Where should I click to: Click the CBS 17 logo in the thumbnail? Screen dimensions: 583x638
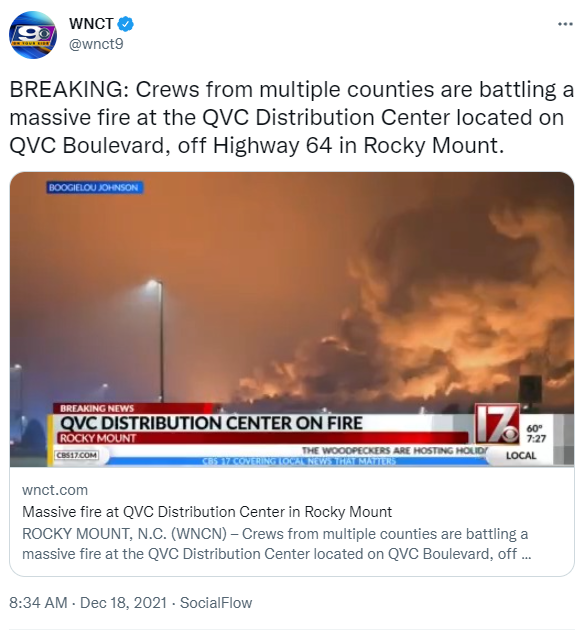click(x=497, y=424)
